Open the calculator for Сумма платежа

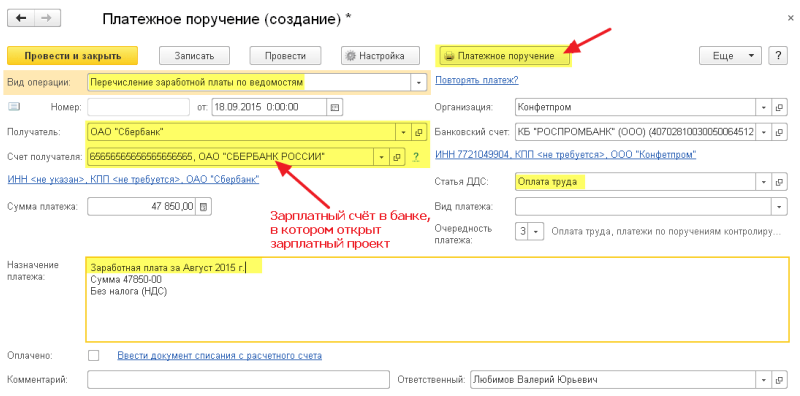[x=204, y=207]
